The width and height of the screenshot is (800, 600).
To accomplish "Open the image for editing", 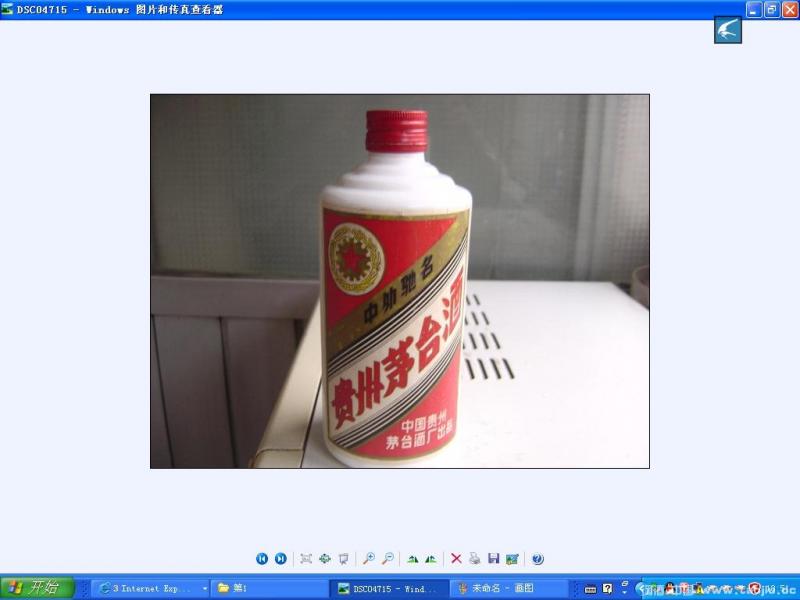I will point(512,559).
